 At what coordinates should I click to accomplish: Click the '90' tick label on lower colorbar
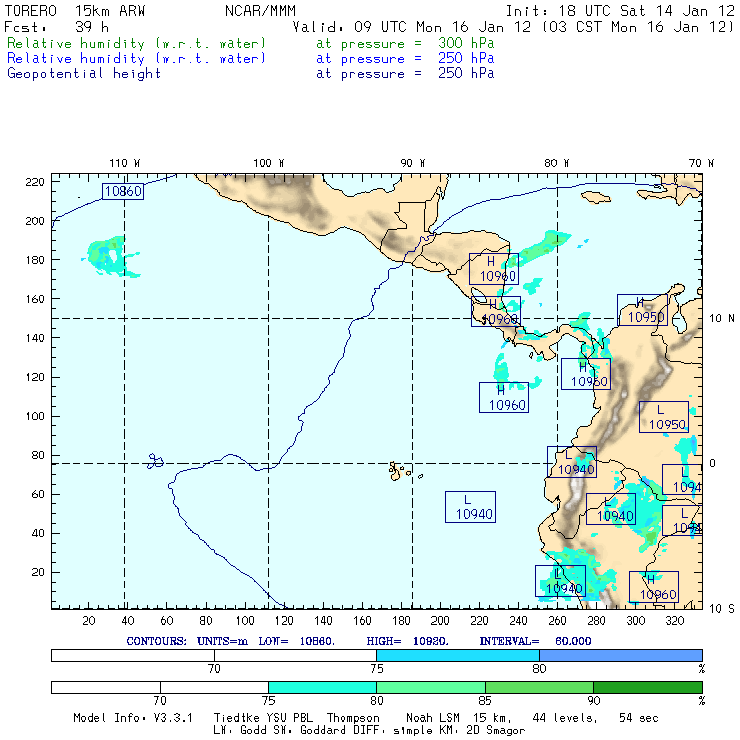click(x=594, y=701)
